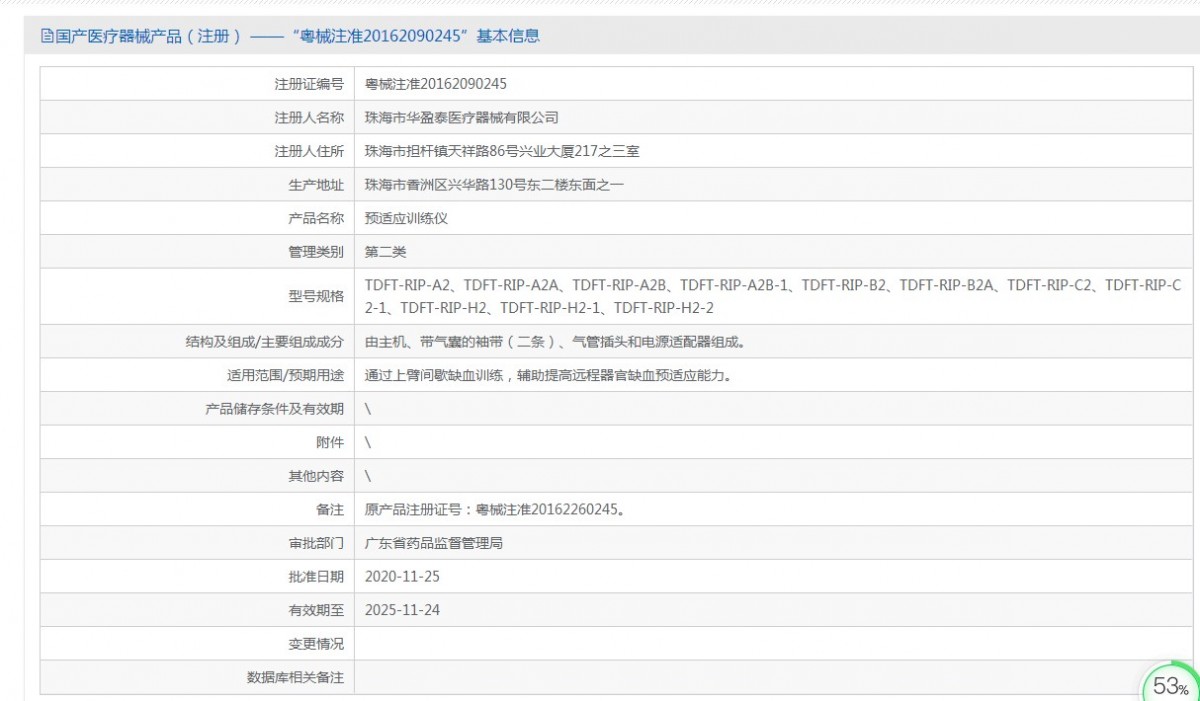Click the 适用范围/预期用途 label

coord(286,376)
